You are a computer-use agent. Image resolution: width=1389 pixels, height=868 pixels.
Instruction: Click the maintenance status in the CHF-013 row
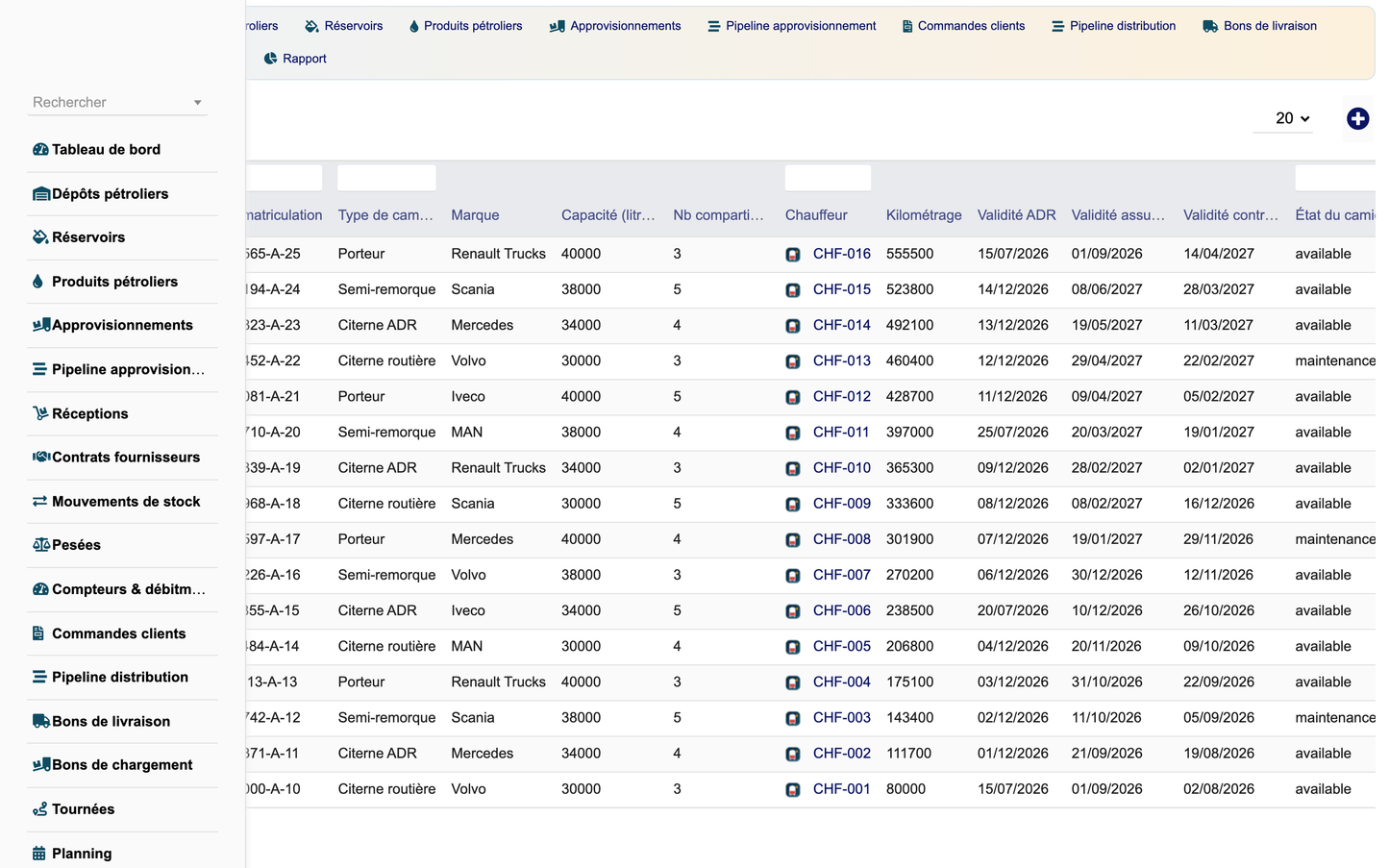click(x=1335, y=360)
